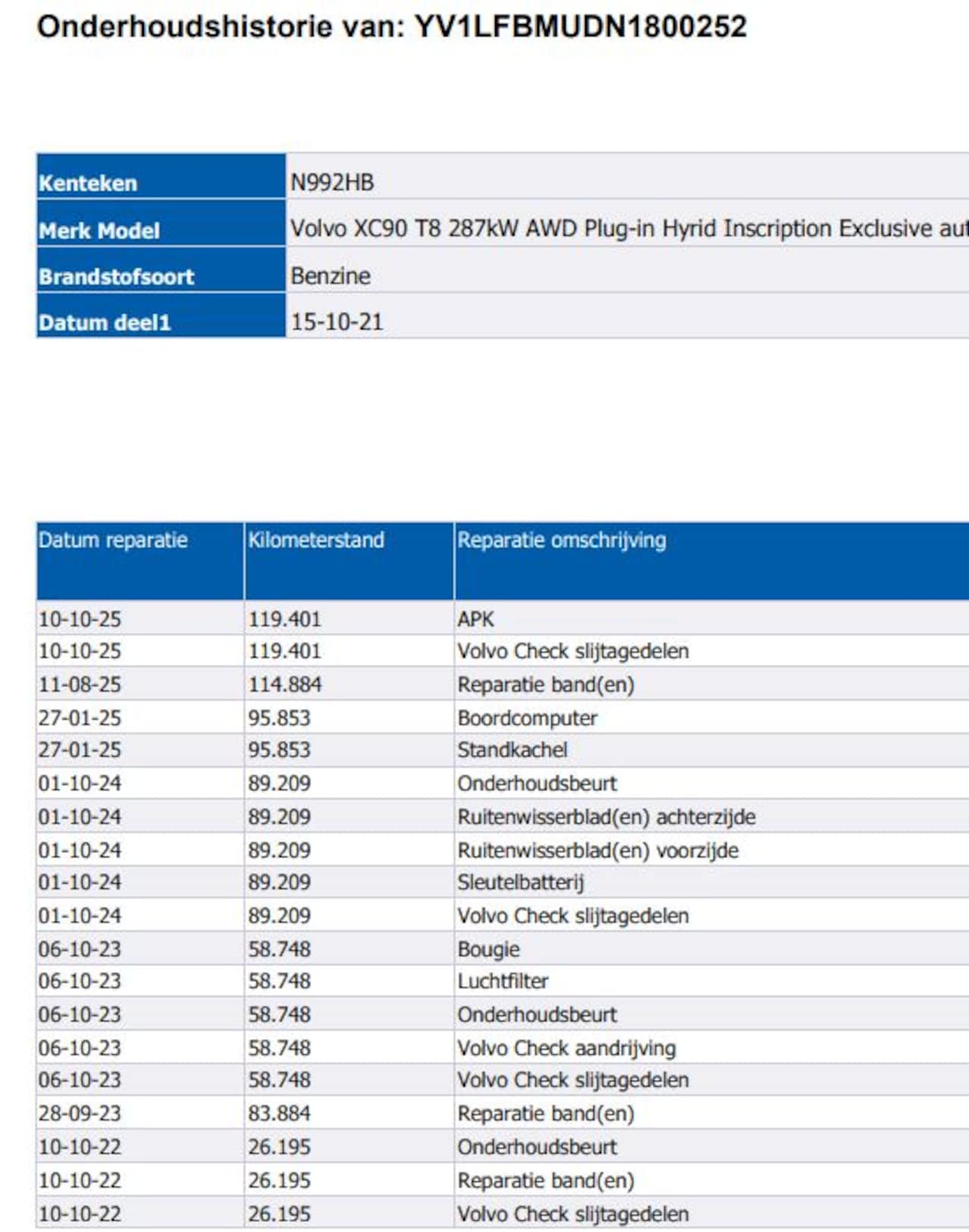This screenshot has width=969, height=1232.
Task: Click the Datum reparatie column header
Action: tap(113, 541)
